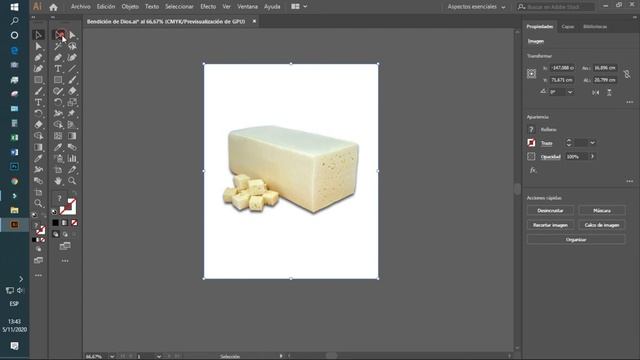Enable Draw Inside mode in two-column toolbar
Viewport: 640px width, 360px height.
pyautogui.click(x=74, y=234)
